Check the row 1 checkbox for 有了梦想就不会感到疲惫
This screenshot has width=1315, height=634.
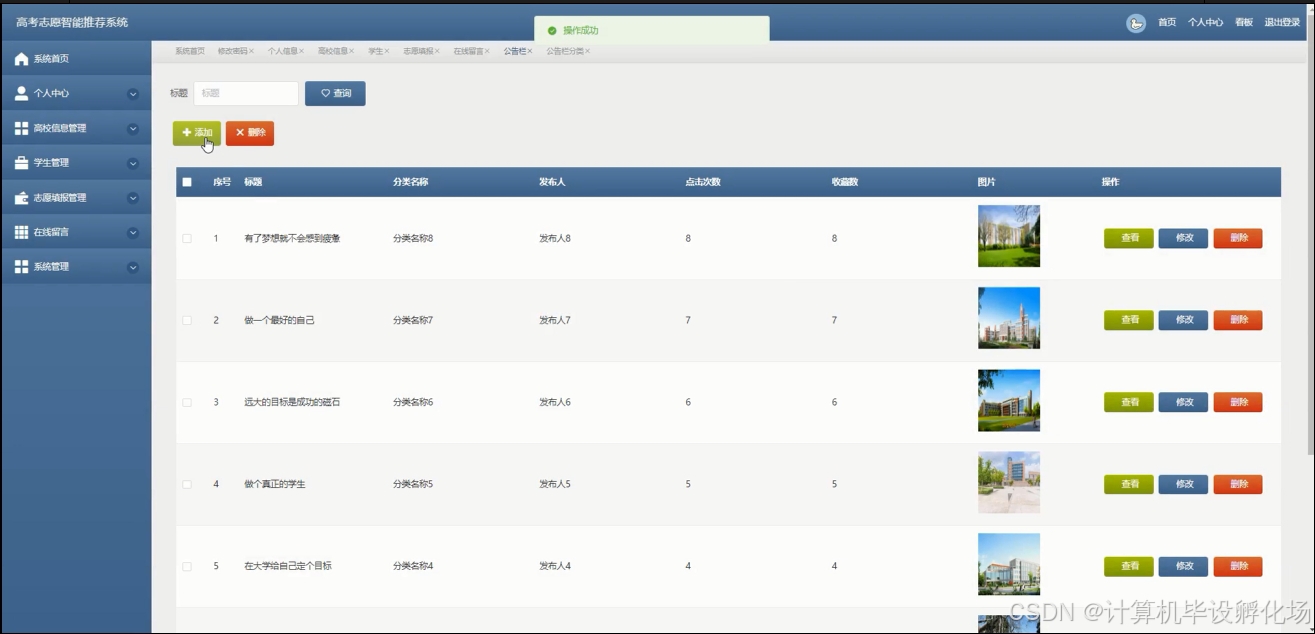[187, 238]
